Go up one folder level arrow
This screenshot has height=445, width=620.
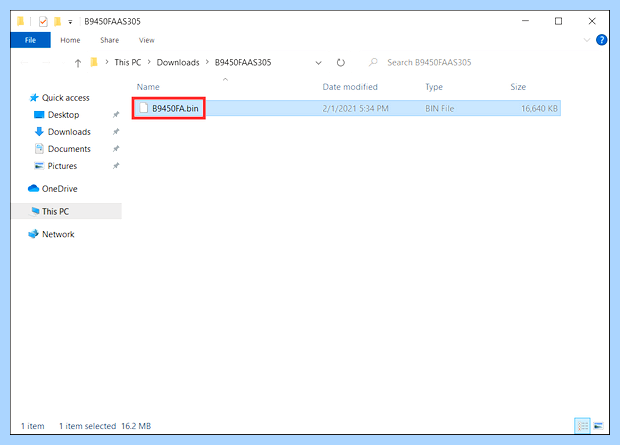[x=78, y=63]
